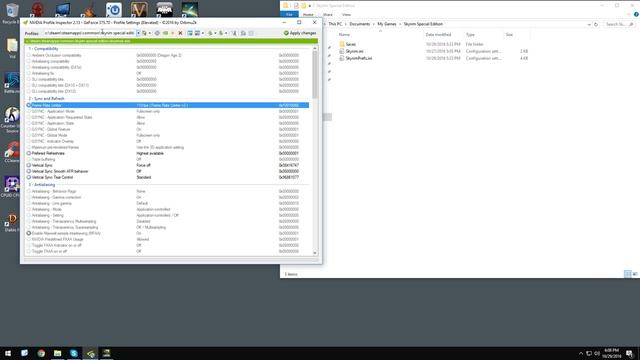Image resolution: width=640 pixels, height=360 pixels.
Task: Click the round refresh icon in Inspector toolbar
Action: (x=157, y=33)
